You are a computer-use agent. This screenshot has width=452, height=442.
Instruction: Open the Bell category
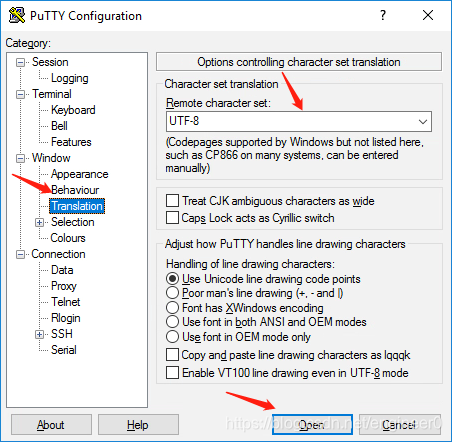tap(59, 126)
